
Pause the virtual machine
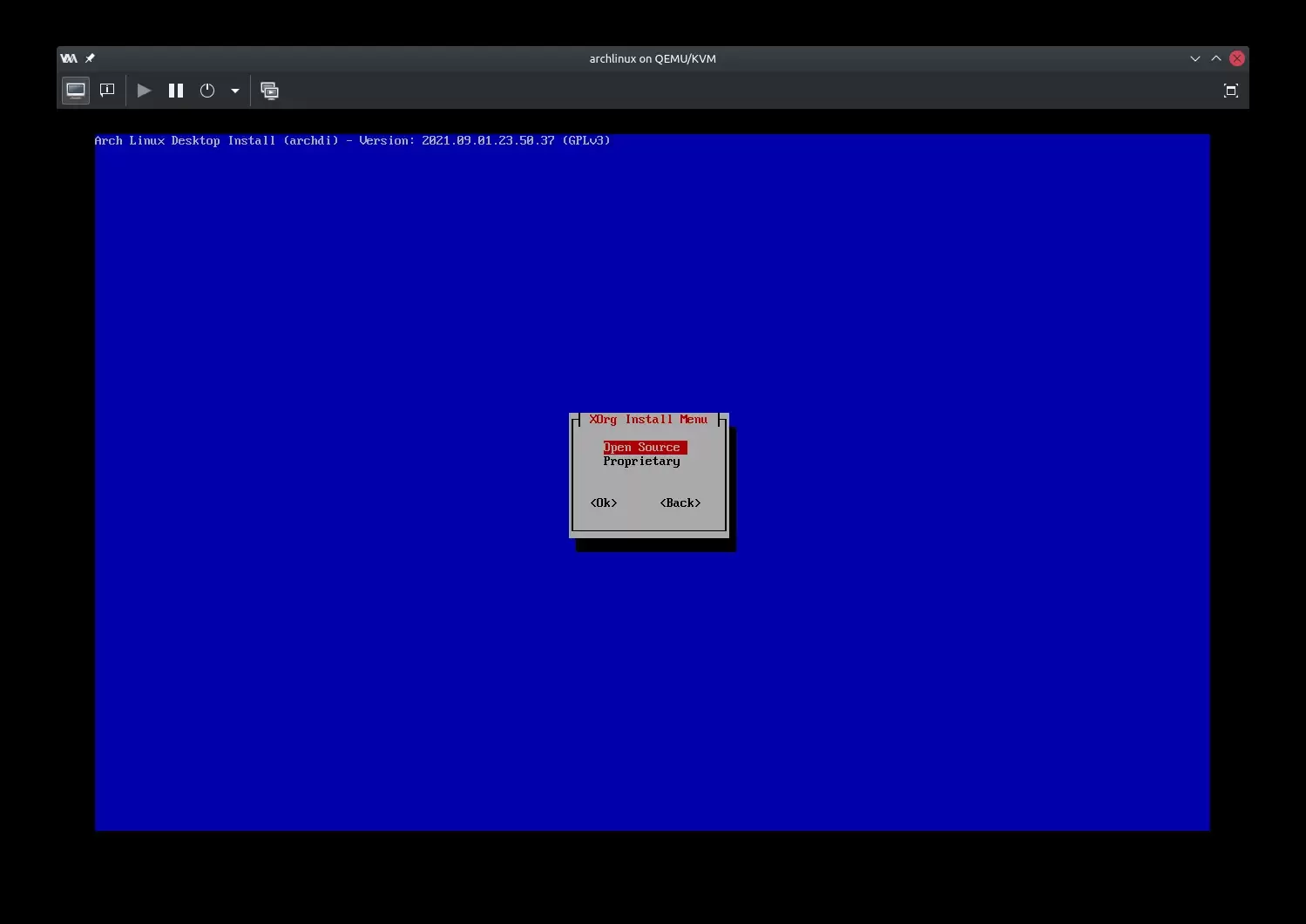(176, 91)
